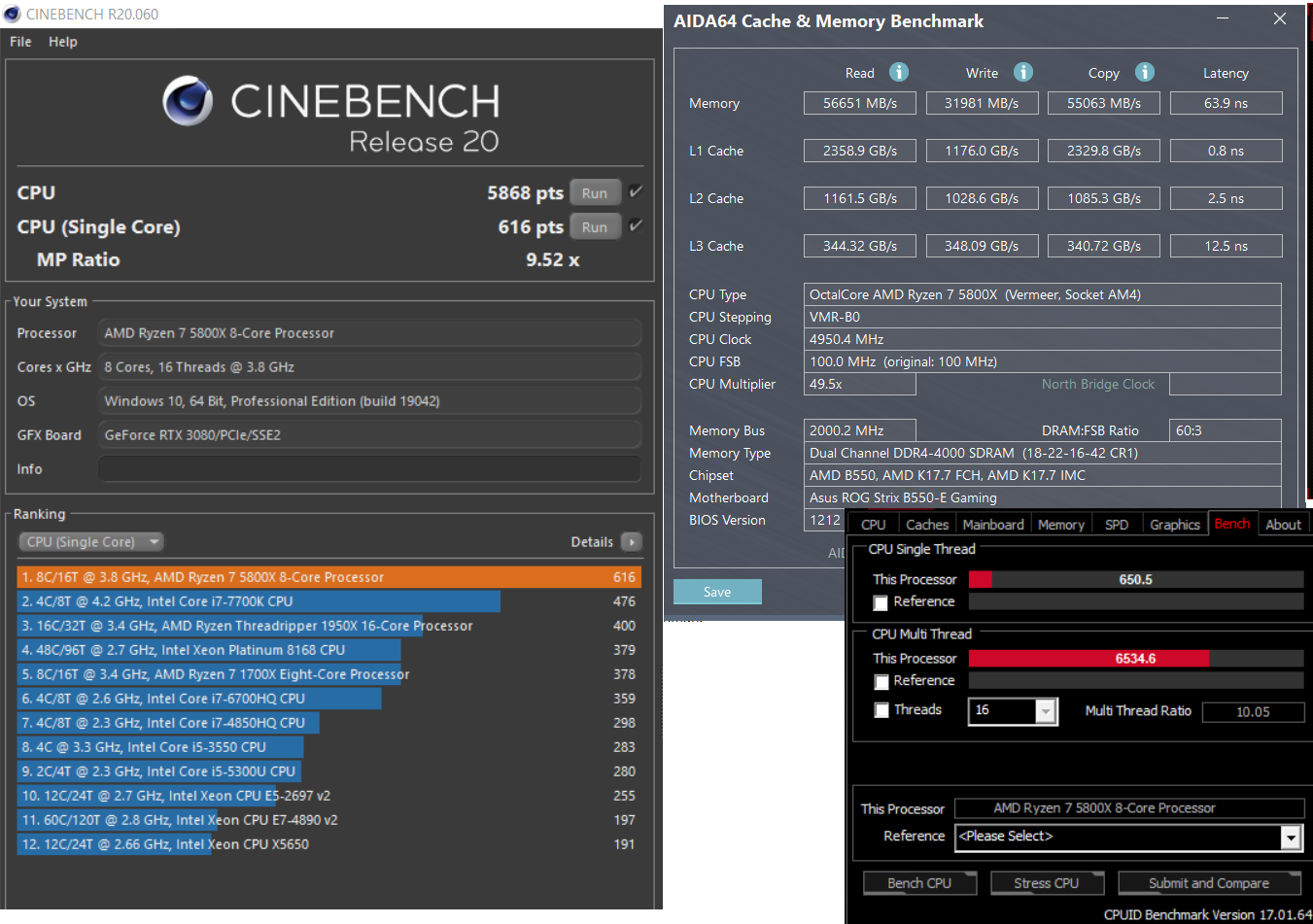Click Single Thread score bar 650.5
This screenshot has height=924, width=1313.
pos(1136,579)
